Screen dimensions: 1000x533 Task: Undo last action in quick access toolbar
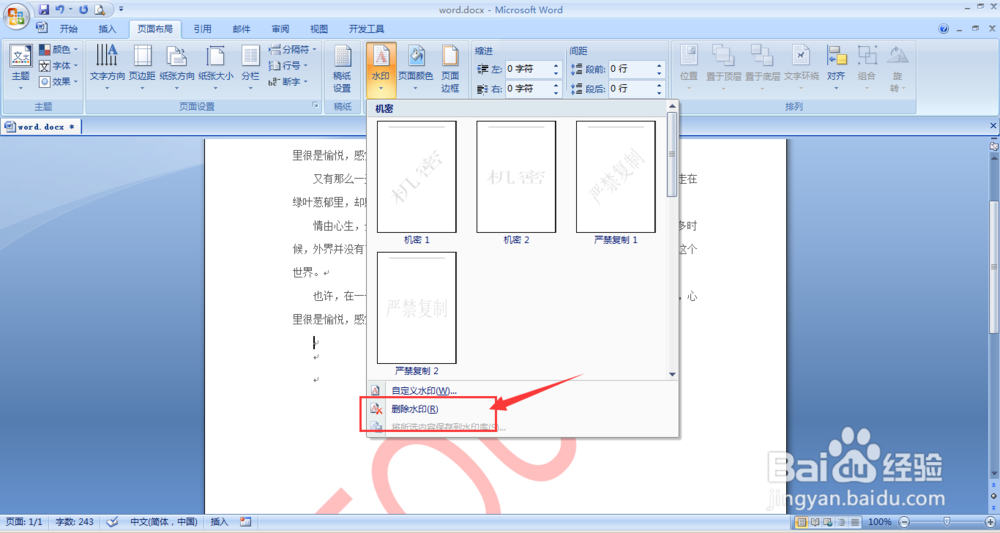(x=60, y=10)
